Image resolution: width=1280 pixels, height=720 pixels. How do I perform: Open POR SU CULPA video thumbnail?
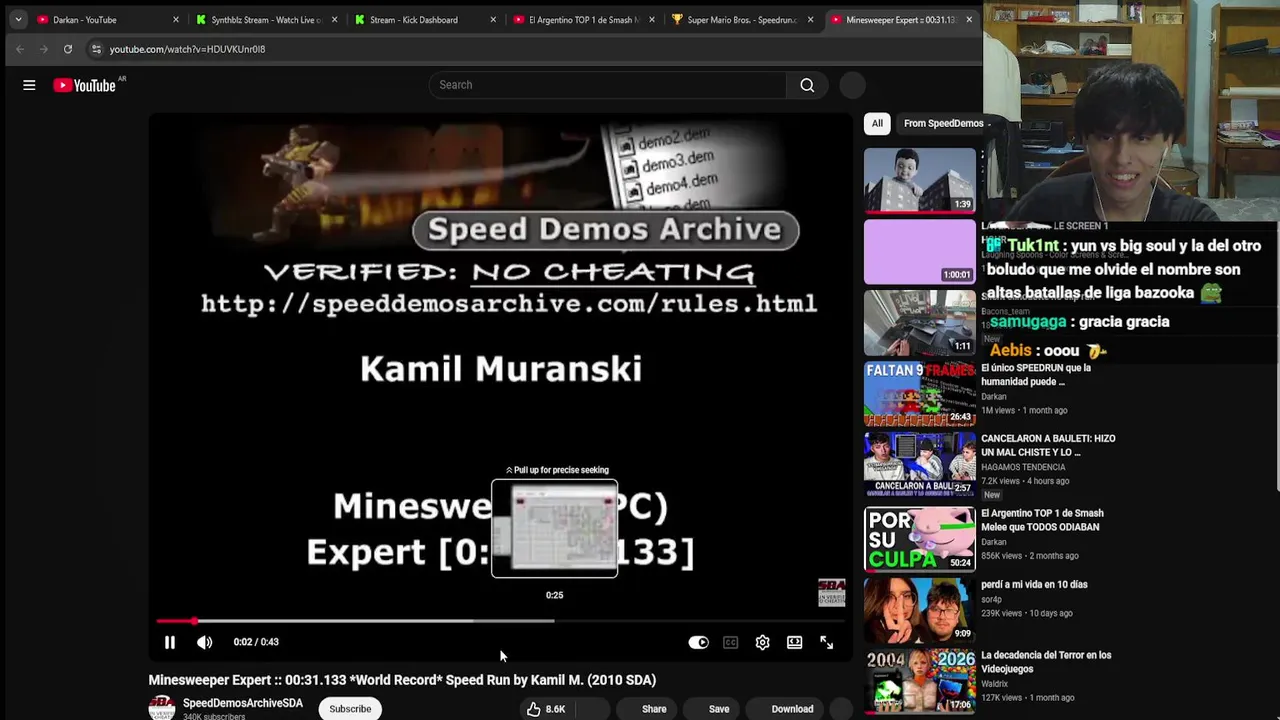(920, 539)
